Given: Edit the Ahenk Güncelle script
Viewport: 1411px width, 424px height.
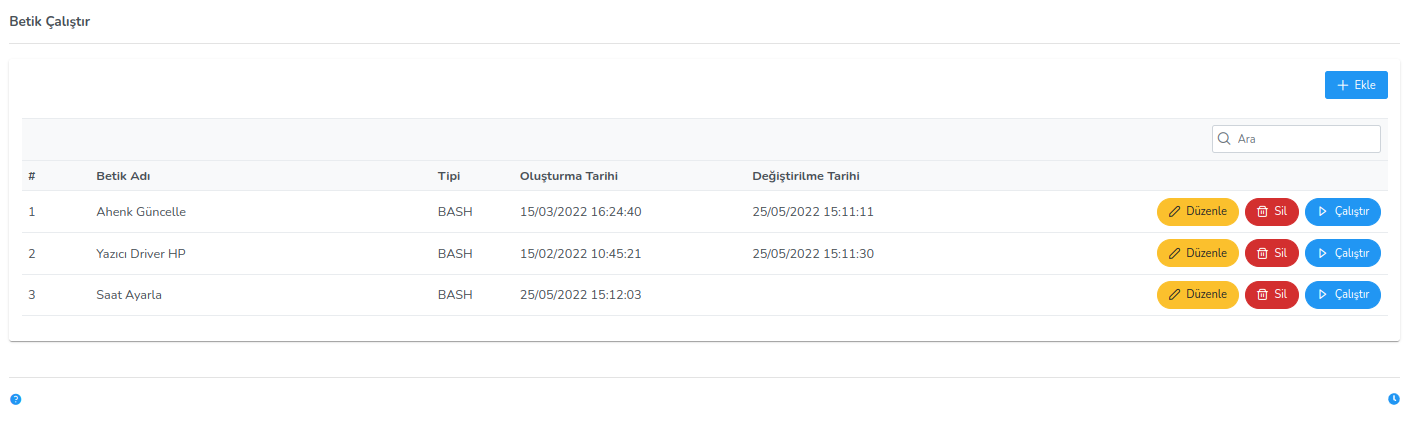Looking at the screenshot, I should click(x=1197, y=212).
